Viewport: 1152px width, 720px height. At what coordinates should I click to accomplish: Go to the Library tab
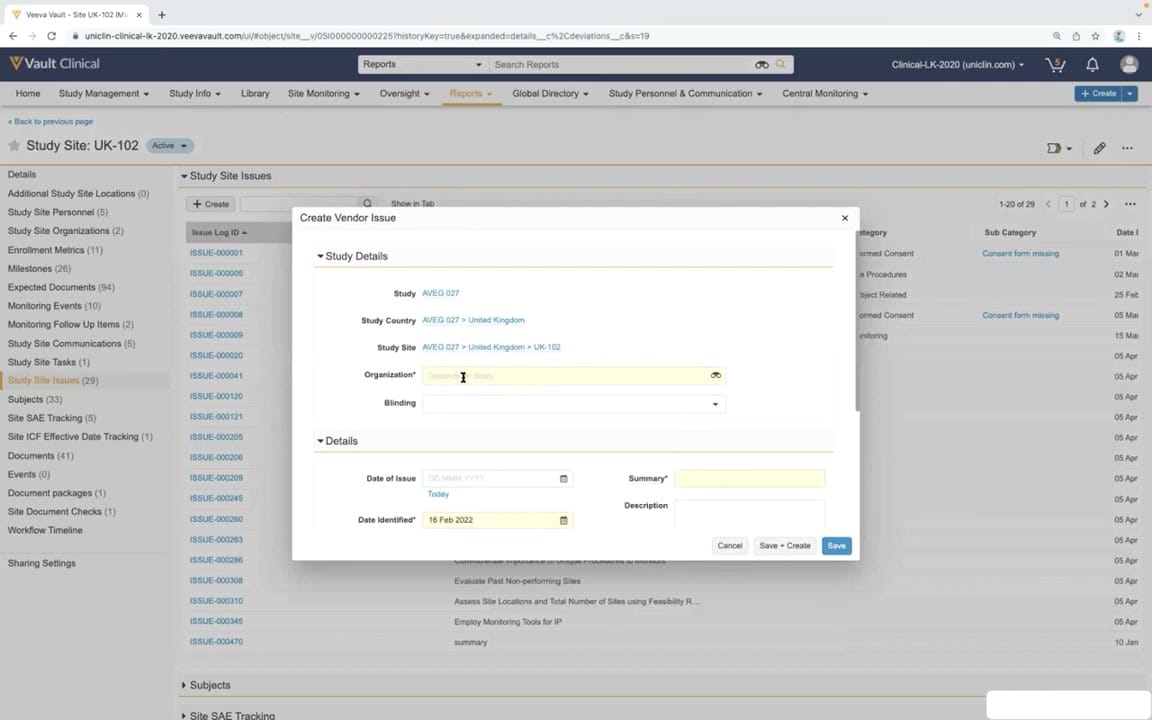point(255,93)
